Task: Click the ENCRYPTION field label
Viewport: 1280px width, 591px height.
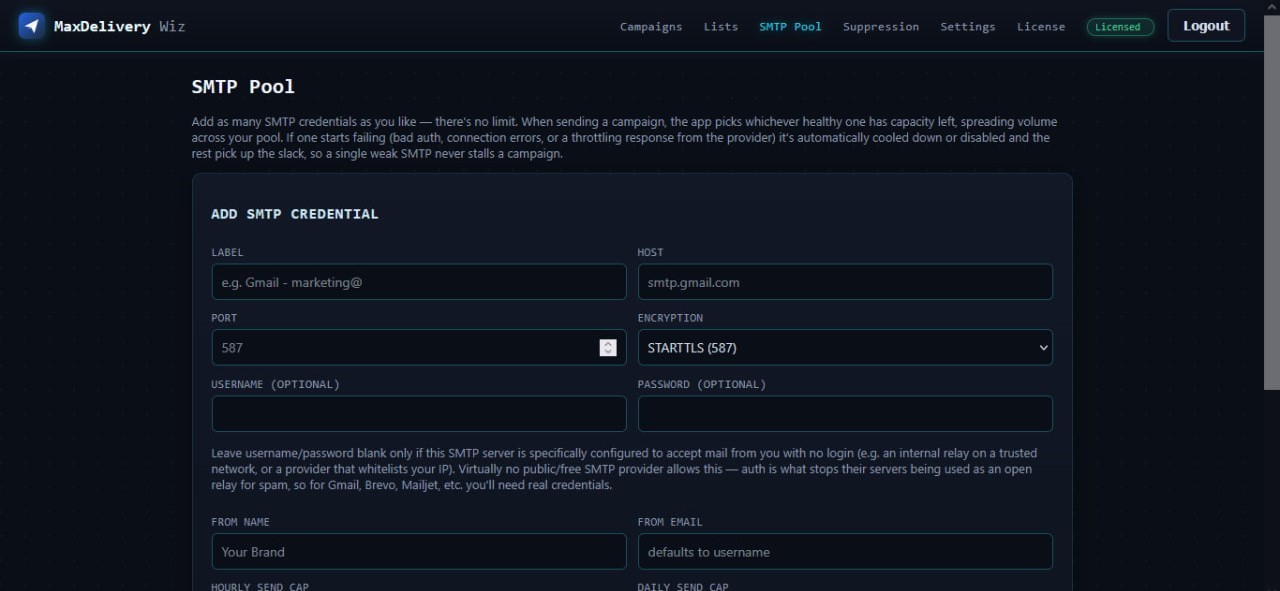Action: [670, 318]
